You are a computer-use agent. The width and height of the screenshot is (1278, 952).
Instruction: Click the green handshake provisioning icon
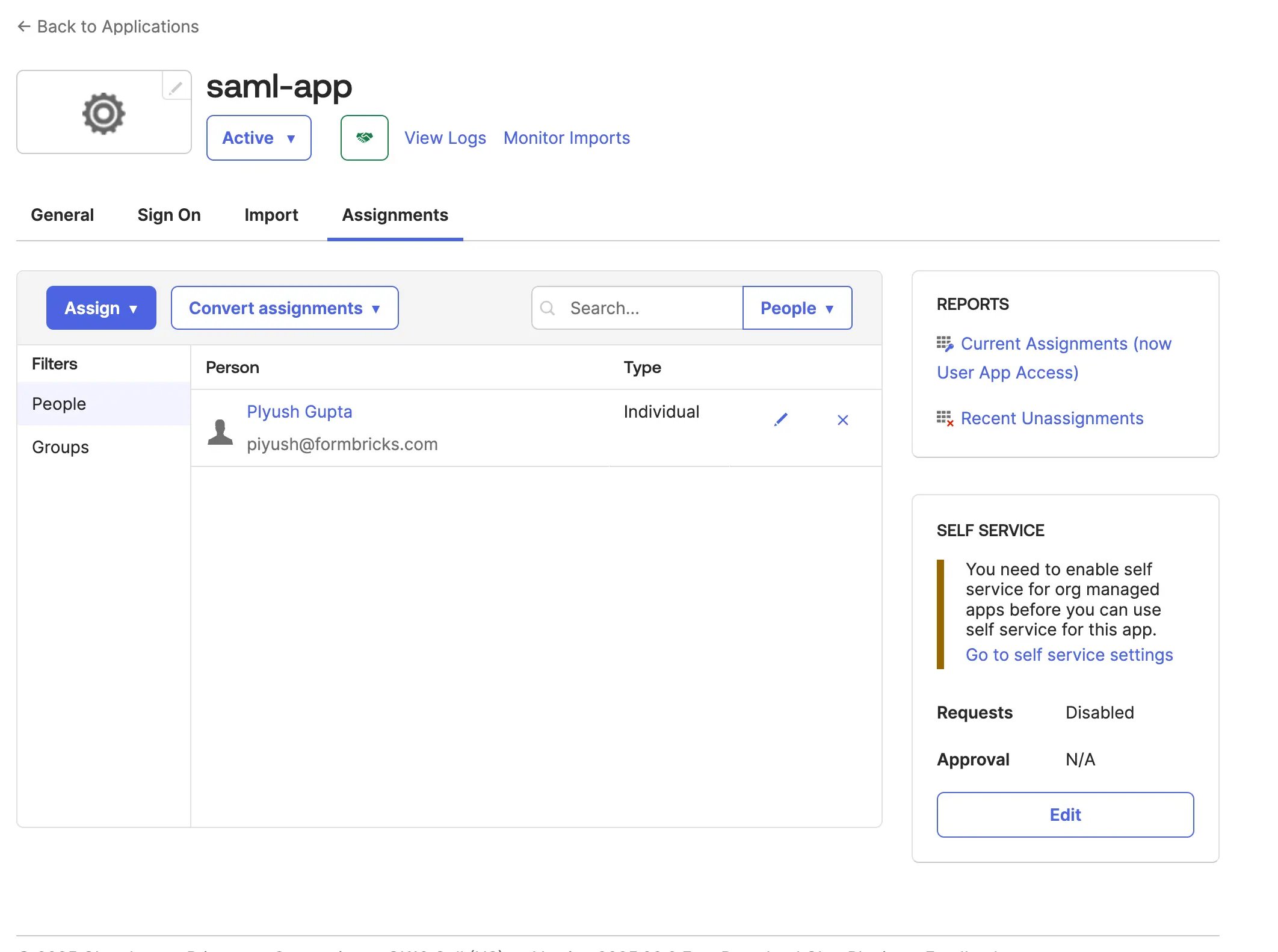[364, 138]
